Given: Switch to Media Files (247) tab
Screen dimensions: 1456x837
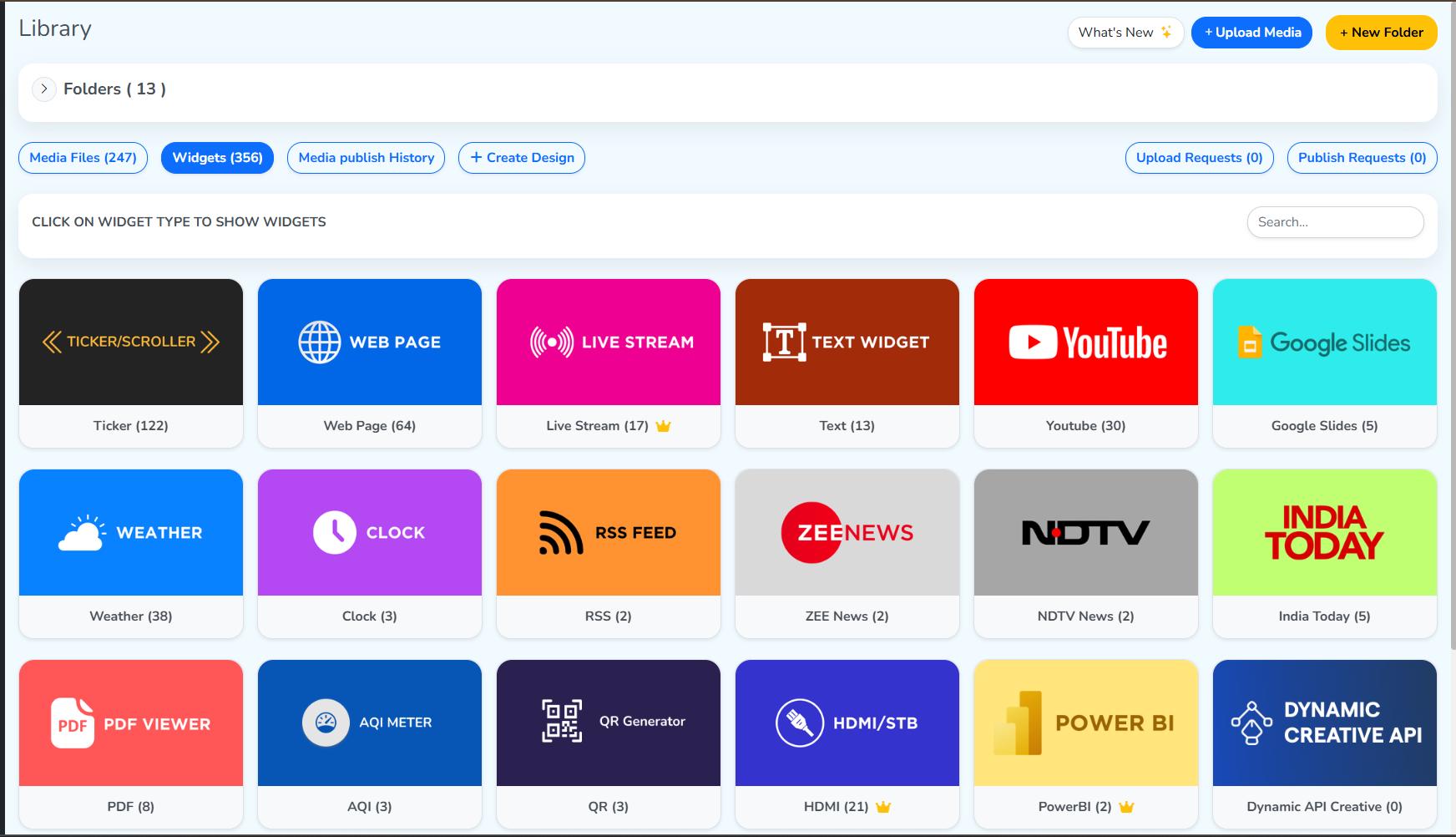Looking at the screenshot, I should click(83, 158).
